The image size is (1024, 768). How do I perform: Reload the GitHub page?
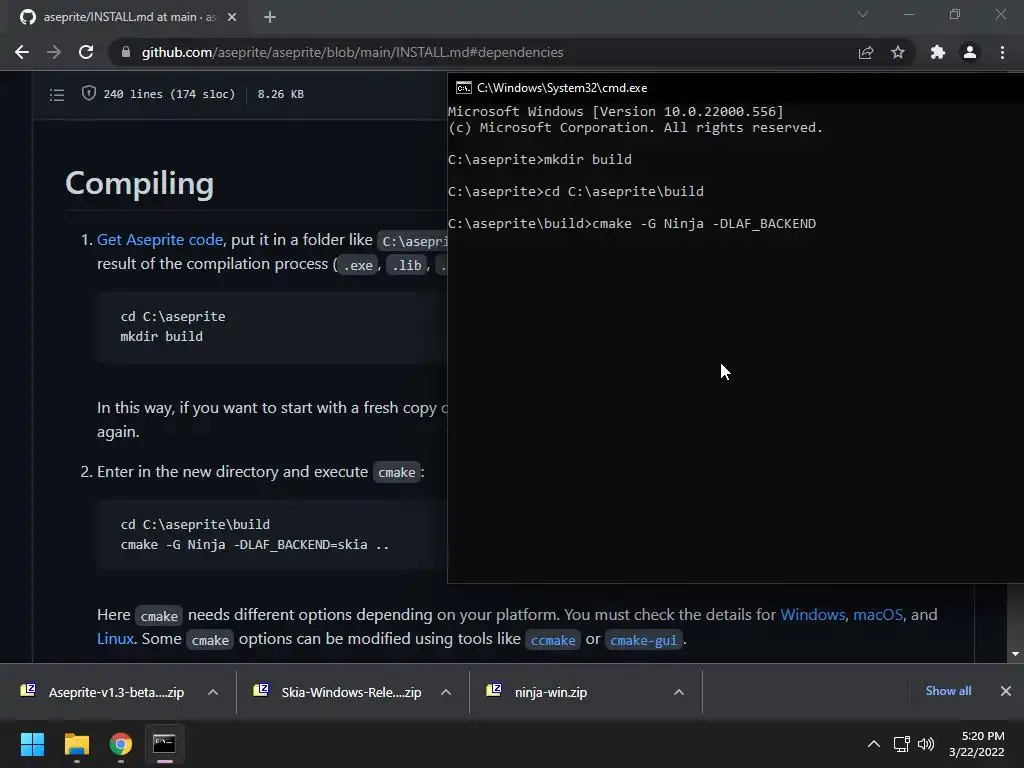(86, 52)
